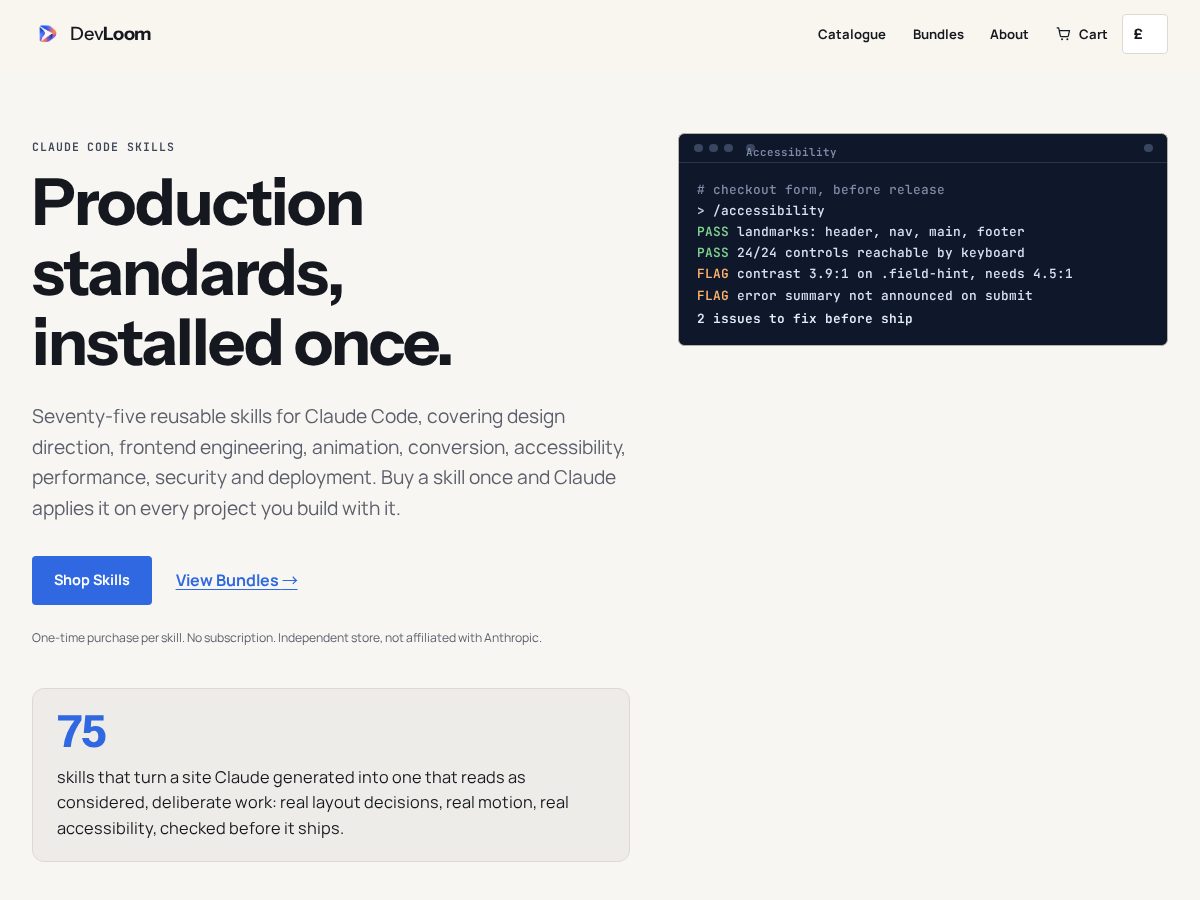Click the Accessibility terminal window title
The image size is (1200, 900).
pos(791,152)
